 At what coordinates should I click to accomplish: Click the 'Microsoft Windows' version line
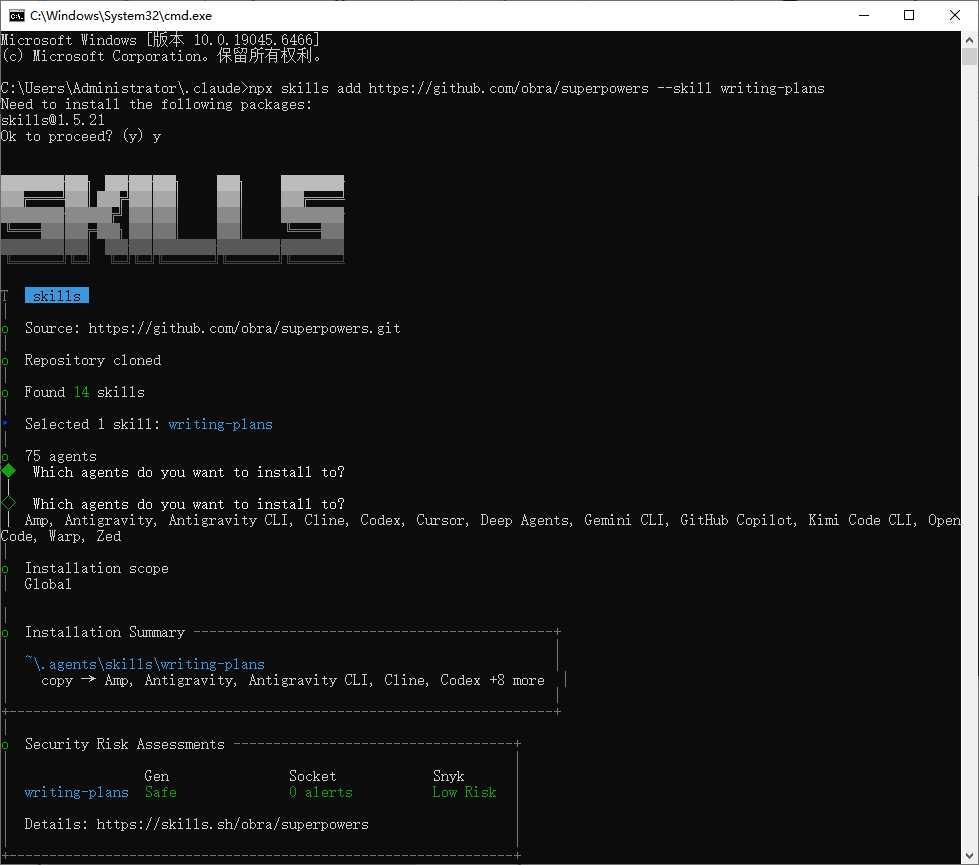pos(160,40)
